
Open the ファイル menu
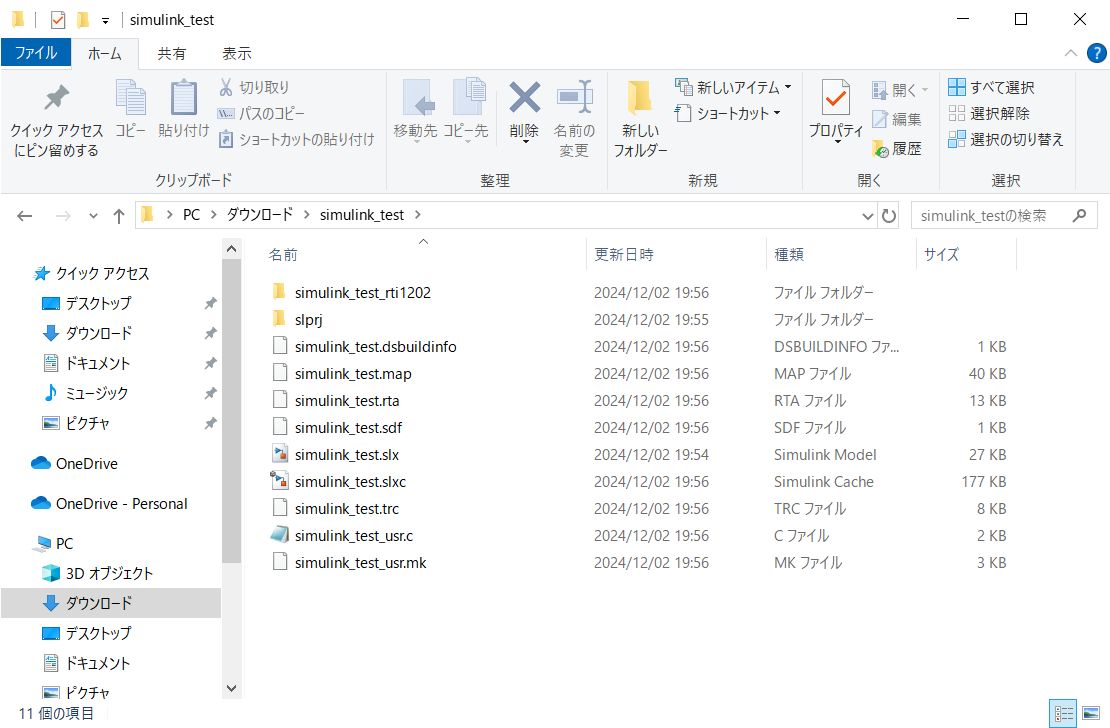pyautogui.click(x=36, y=53)
